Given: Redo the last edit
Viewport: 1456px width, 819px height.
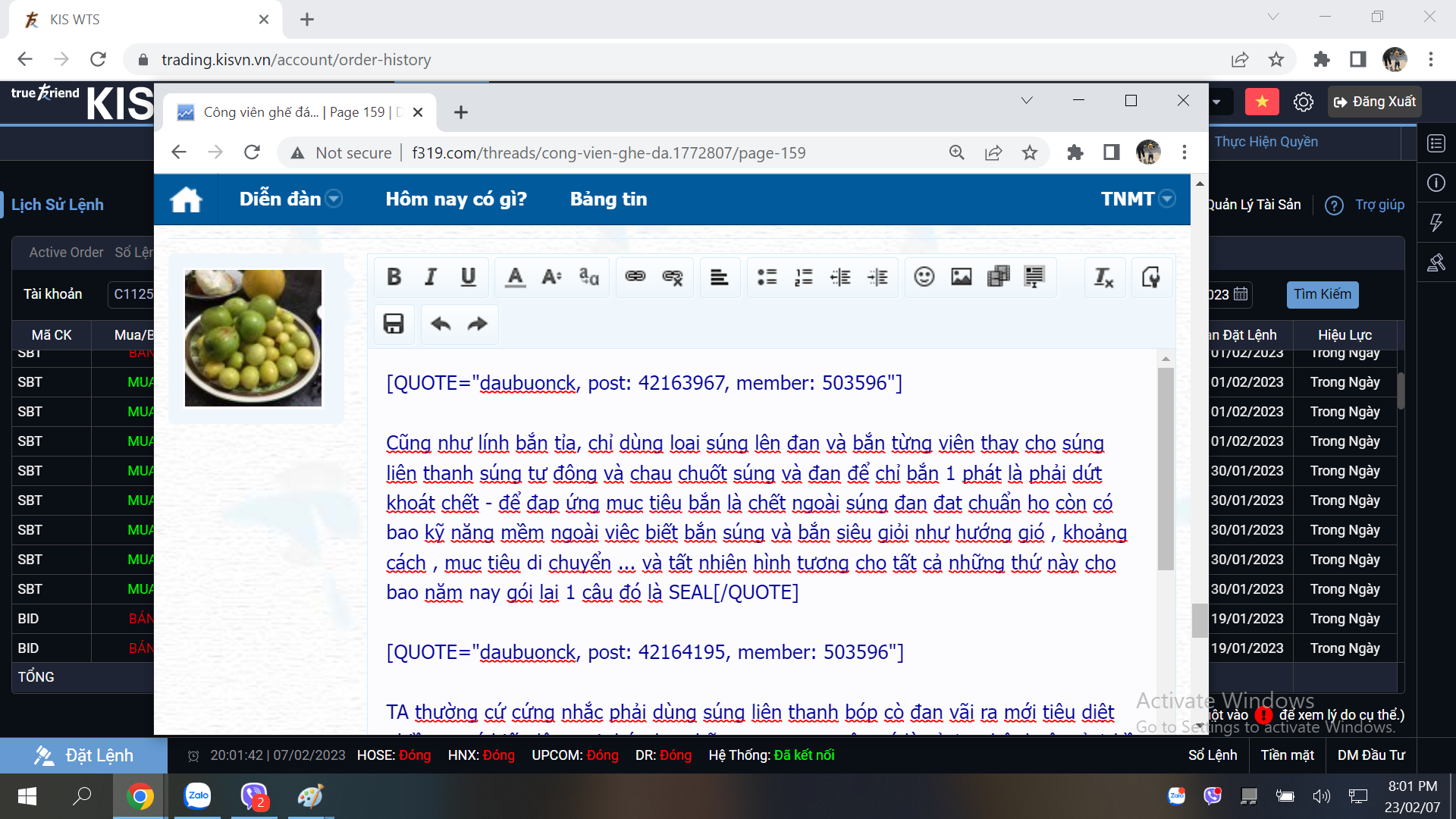Looking at the screenshot, I should [478, 323].
